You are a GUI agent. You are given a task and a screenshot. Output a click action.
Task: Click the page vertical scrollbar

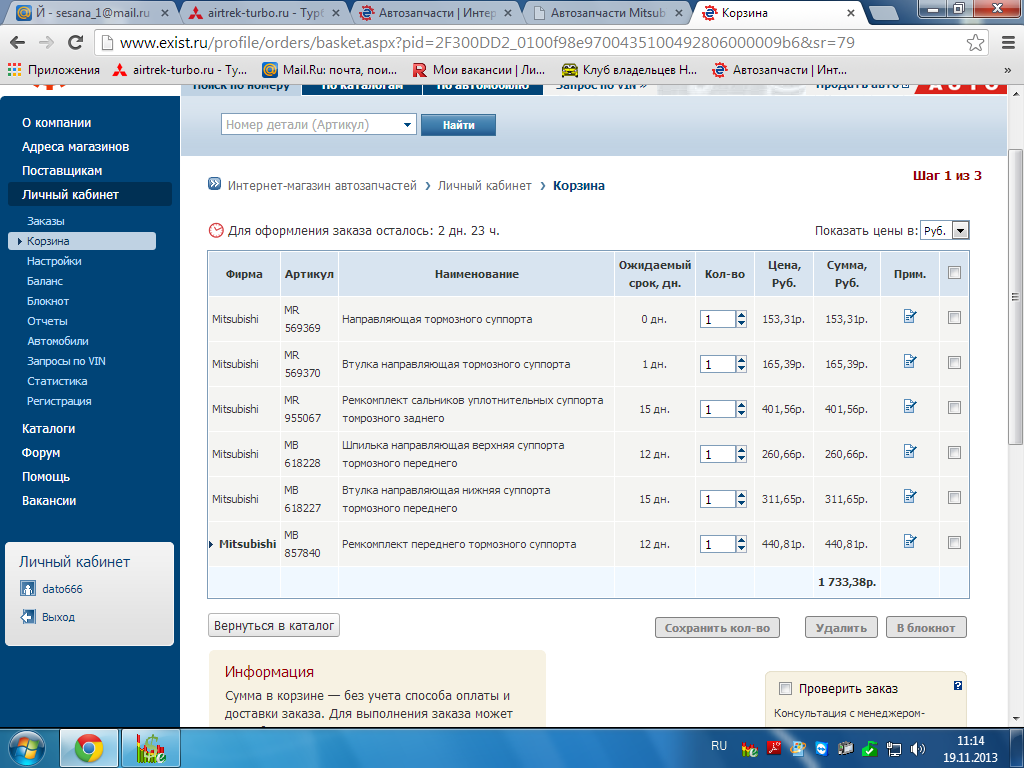click(x=1015, y=300)
